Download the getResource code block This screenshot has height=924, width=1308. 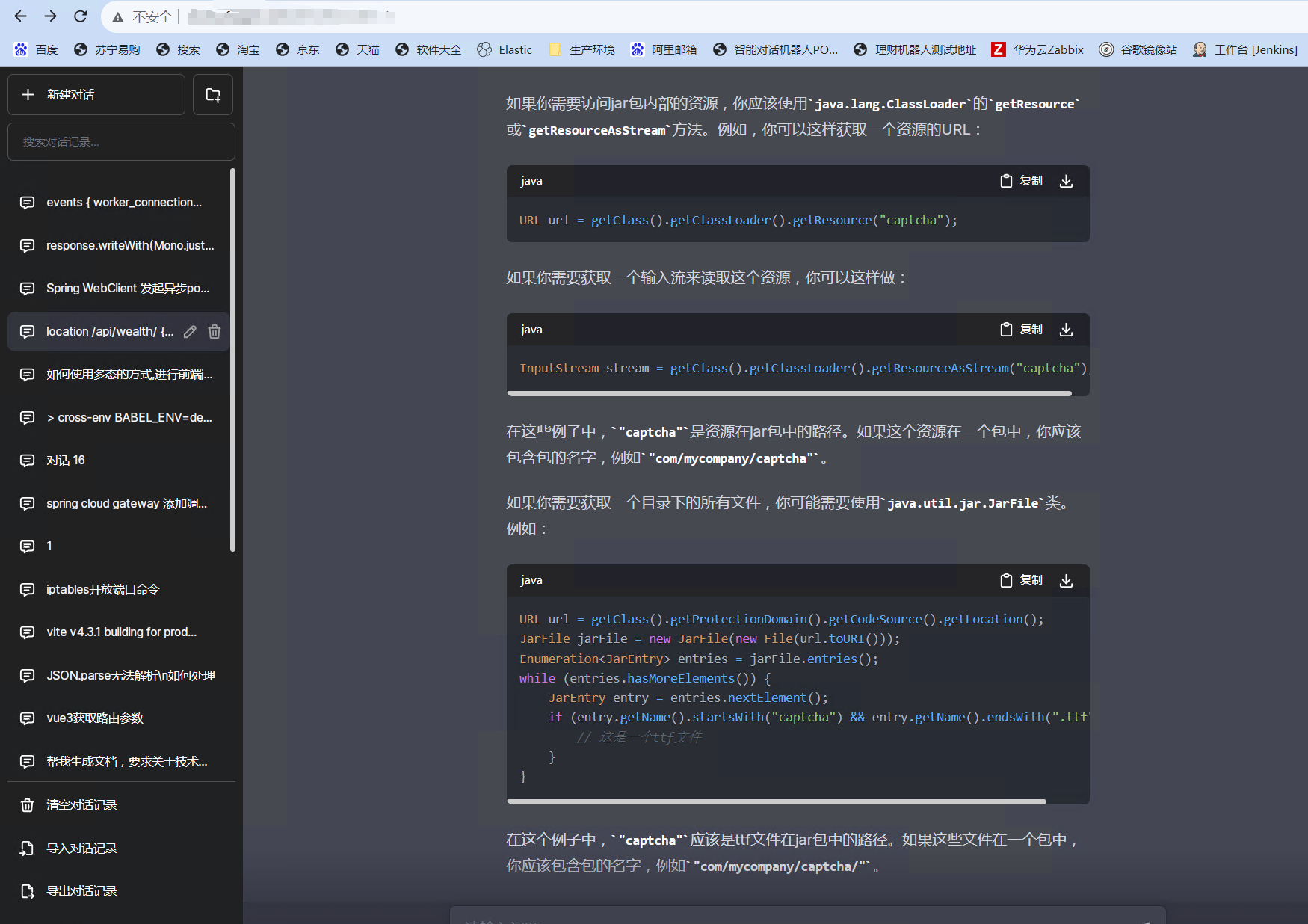point(1067,181)
